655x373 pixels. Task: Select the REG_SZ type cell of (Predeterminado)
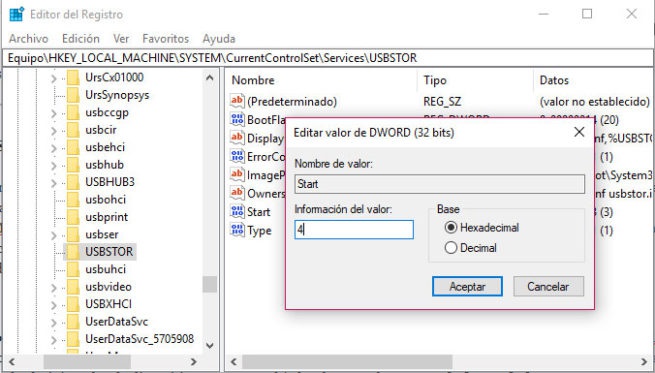[442, 101]
